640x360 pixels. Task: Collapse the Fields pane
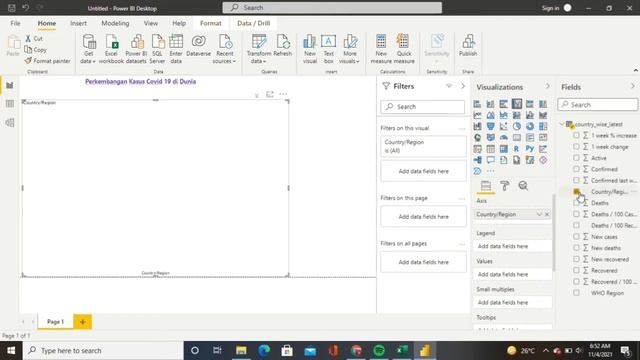(x=633, y=87)
